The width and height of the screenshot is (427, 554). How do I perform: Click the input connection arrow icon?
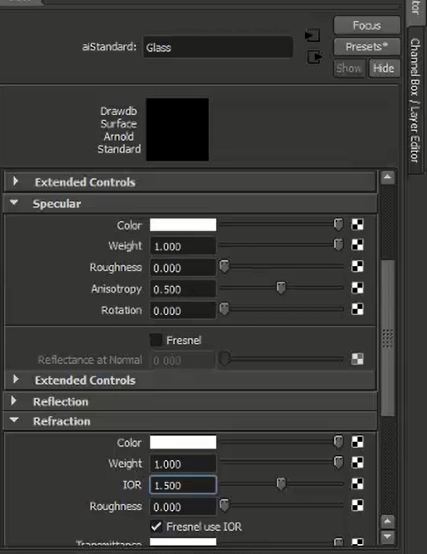312,35
